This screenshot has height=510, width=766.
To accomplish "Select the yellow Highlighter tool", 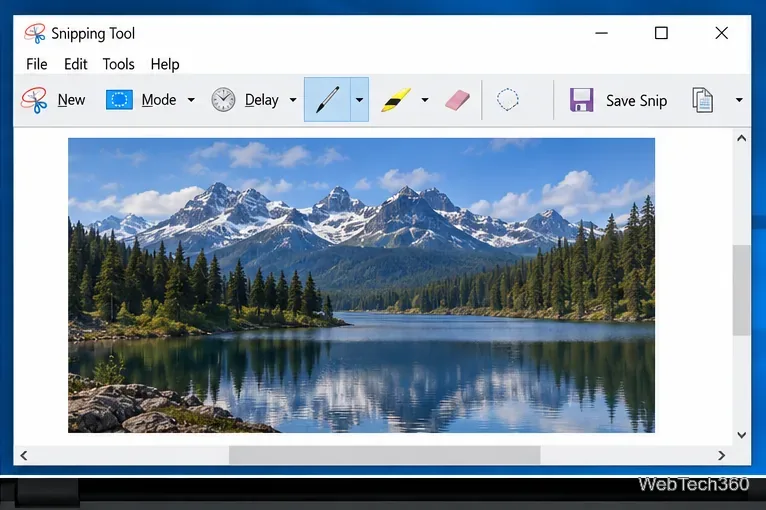I will pos(396,100).
